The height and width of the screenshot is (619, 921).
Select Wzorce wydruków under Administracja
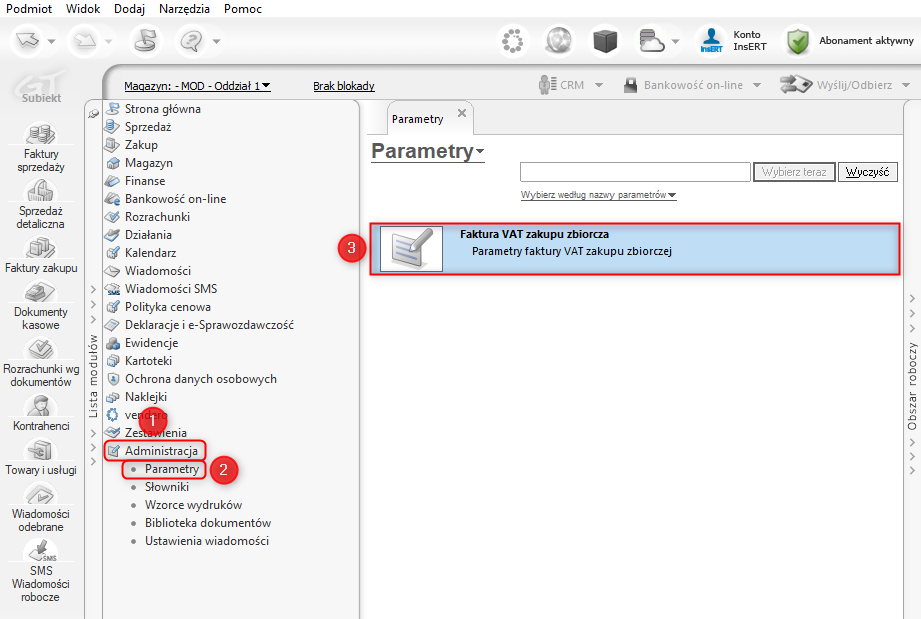(x=193, y=505)
